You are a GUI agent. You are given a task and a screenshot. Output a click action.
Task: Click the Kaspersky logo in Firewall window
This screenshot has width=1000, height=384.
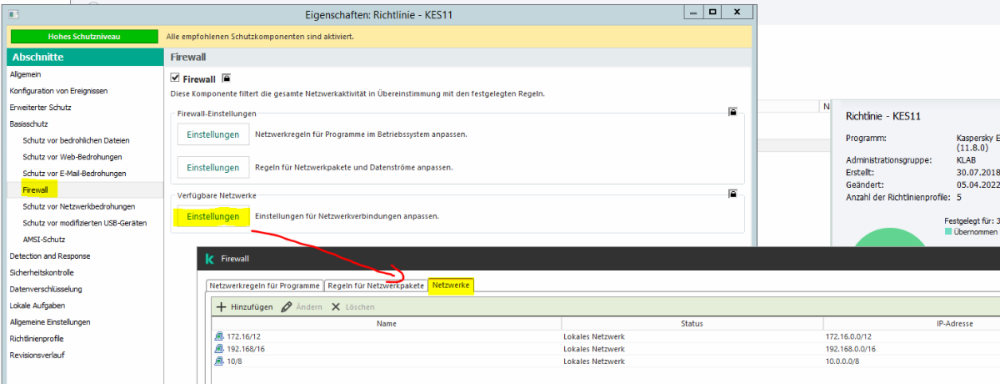pyautogui.click(x=209, y=259)
